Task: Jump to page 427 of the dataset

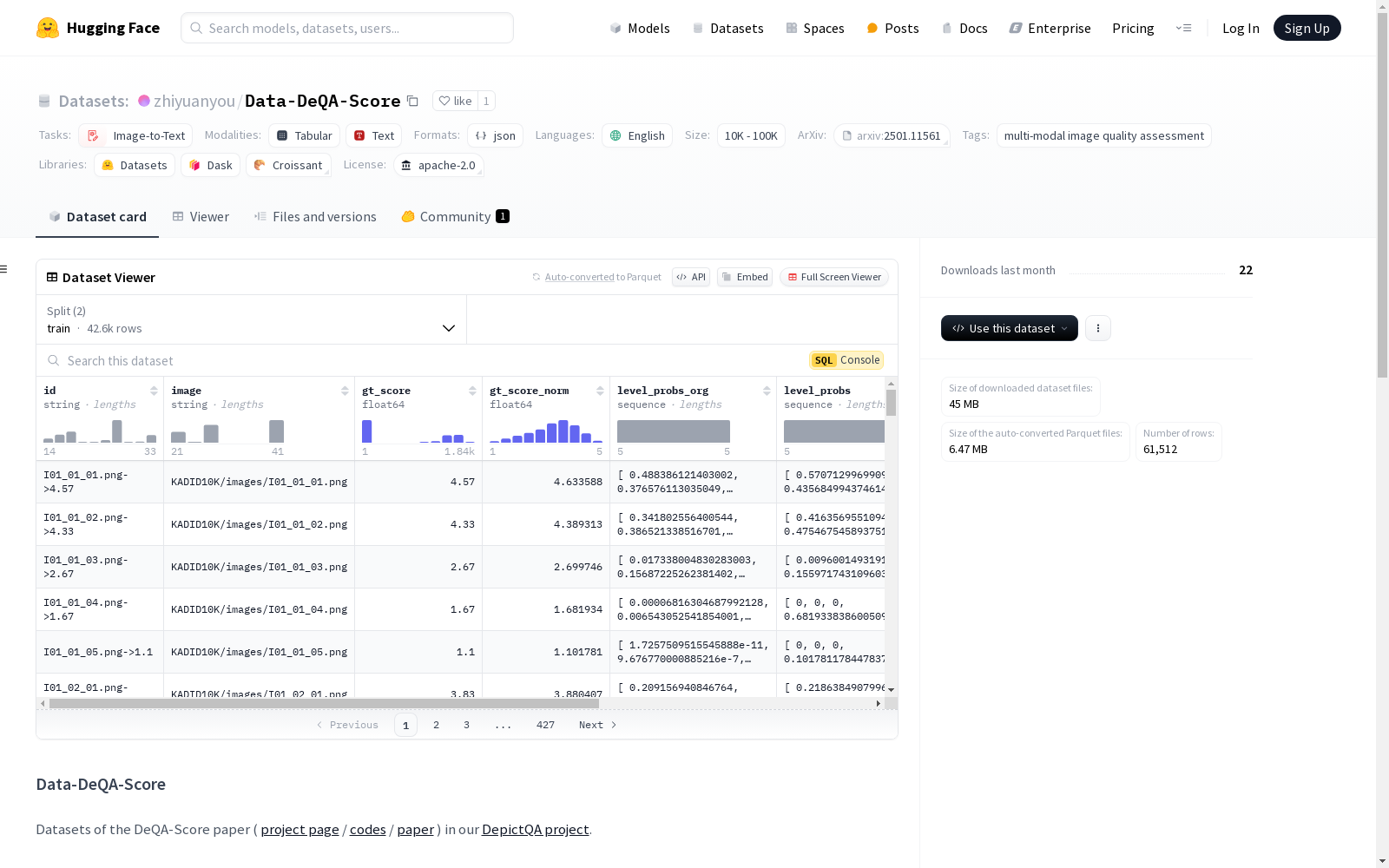Action: 545,725
